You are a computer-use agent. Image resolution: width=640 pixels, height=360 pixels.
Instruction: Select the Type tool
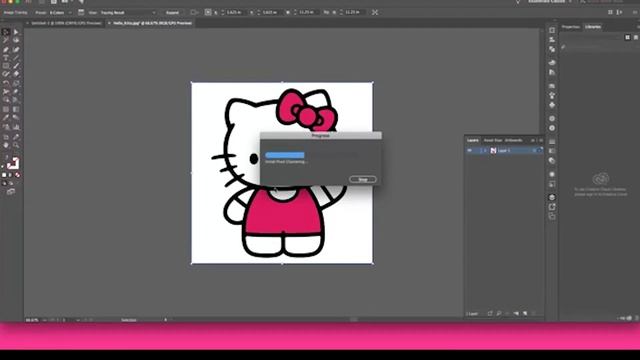coord(6,58)
